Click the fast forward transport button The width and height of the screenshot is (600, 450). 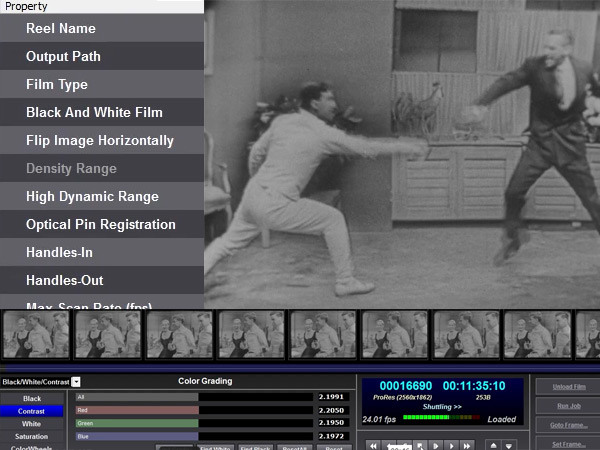(x=467, y=446)
